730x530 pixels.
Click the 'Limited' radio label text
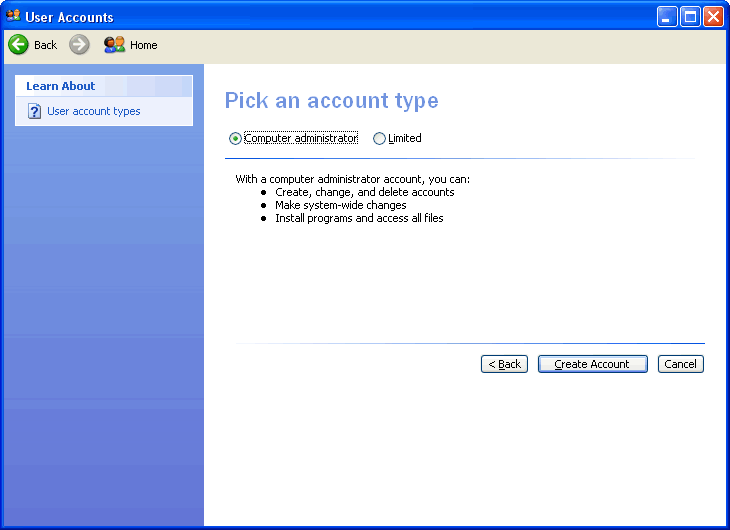(405, 139)
